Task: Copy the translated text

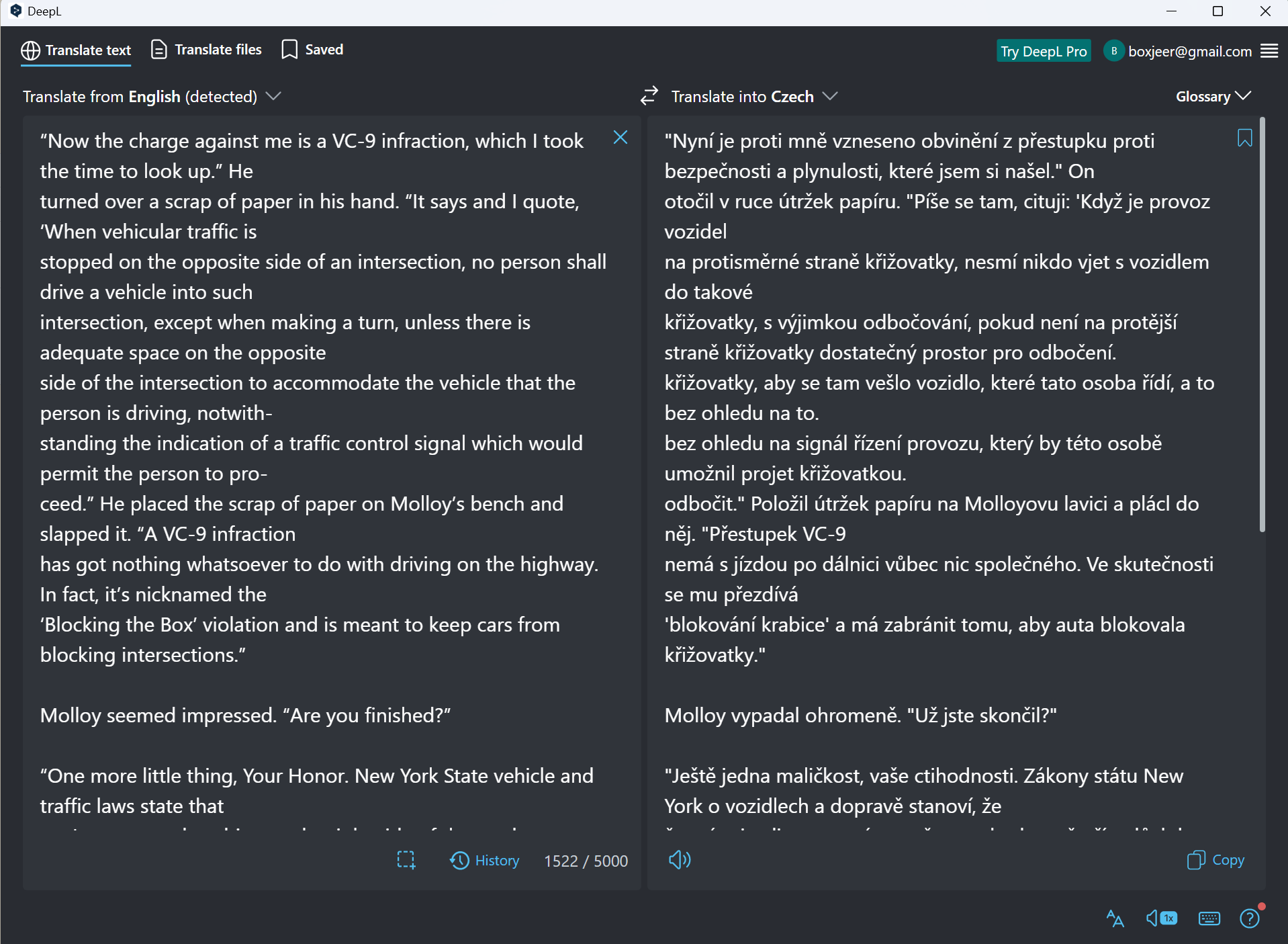Action: [1215, 860]
